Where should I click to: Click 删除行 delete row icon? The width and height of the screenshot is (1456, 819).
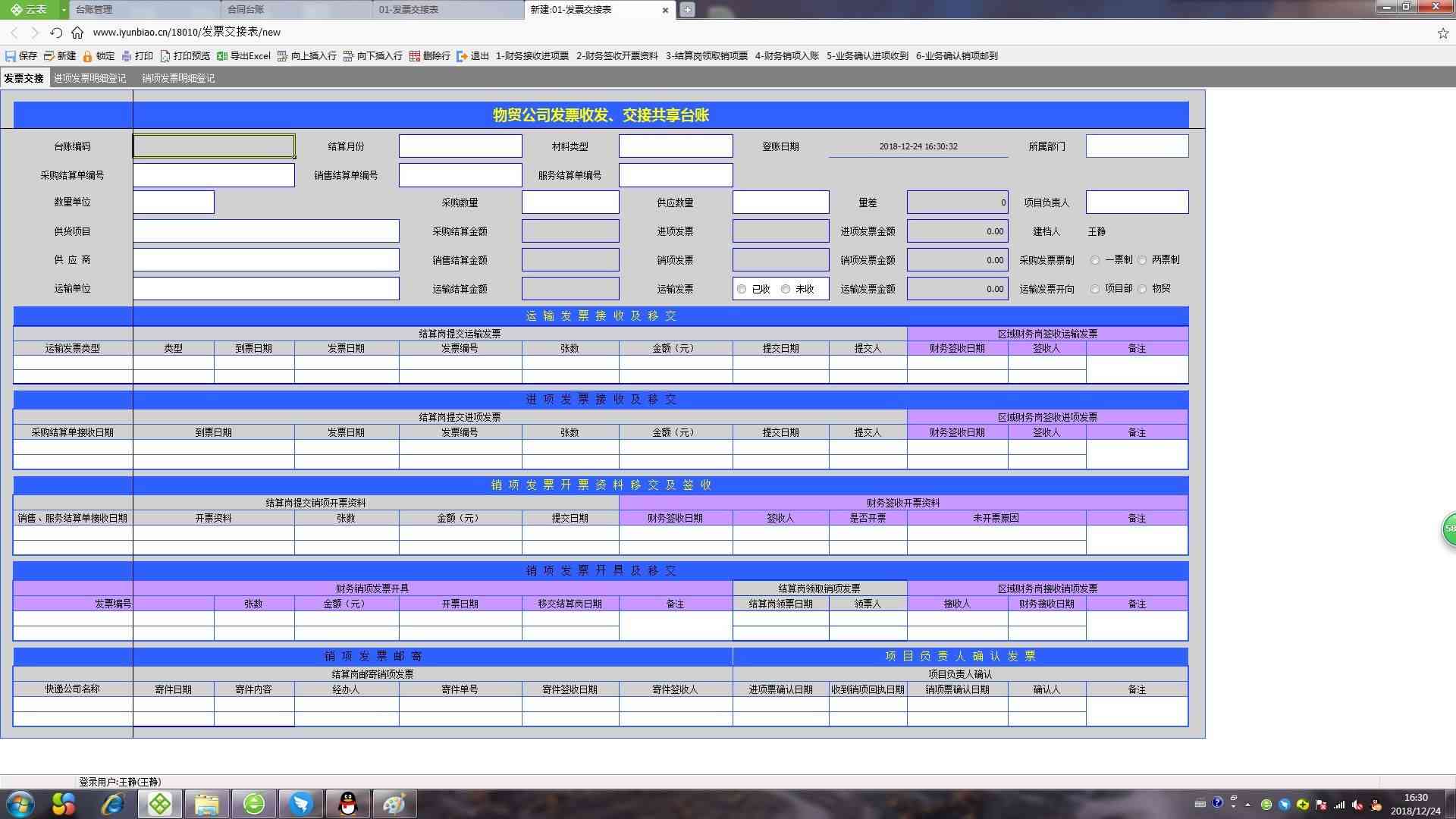pyautogui.click(x=415, y=56)
